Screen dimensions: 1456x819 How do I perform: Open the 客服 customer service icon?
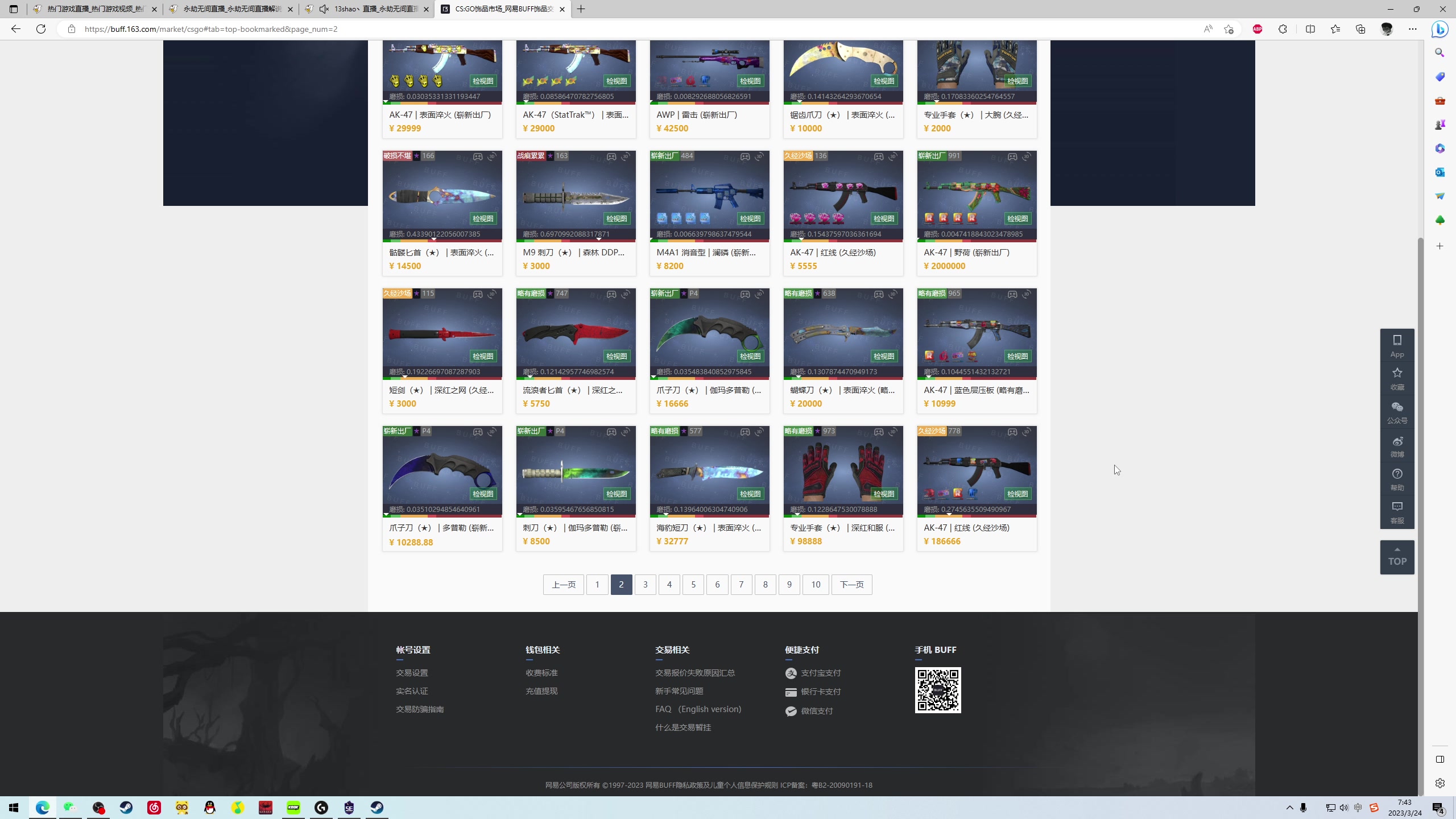point(1397,512)
